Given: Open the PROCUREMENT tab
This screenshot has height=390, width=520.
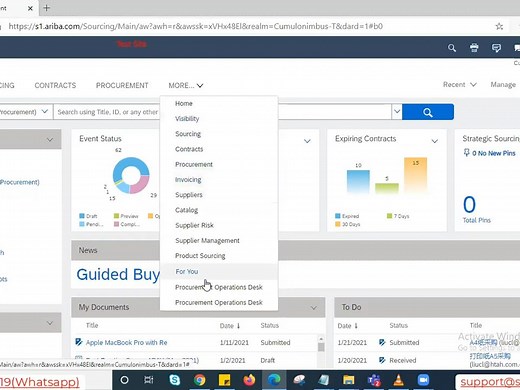Looking at the screenshot, I should coord(122,85).
